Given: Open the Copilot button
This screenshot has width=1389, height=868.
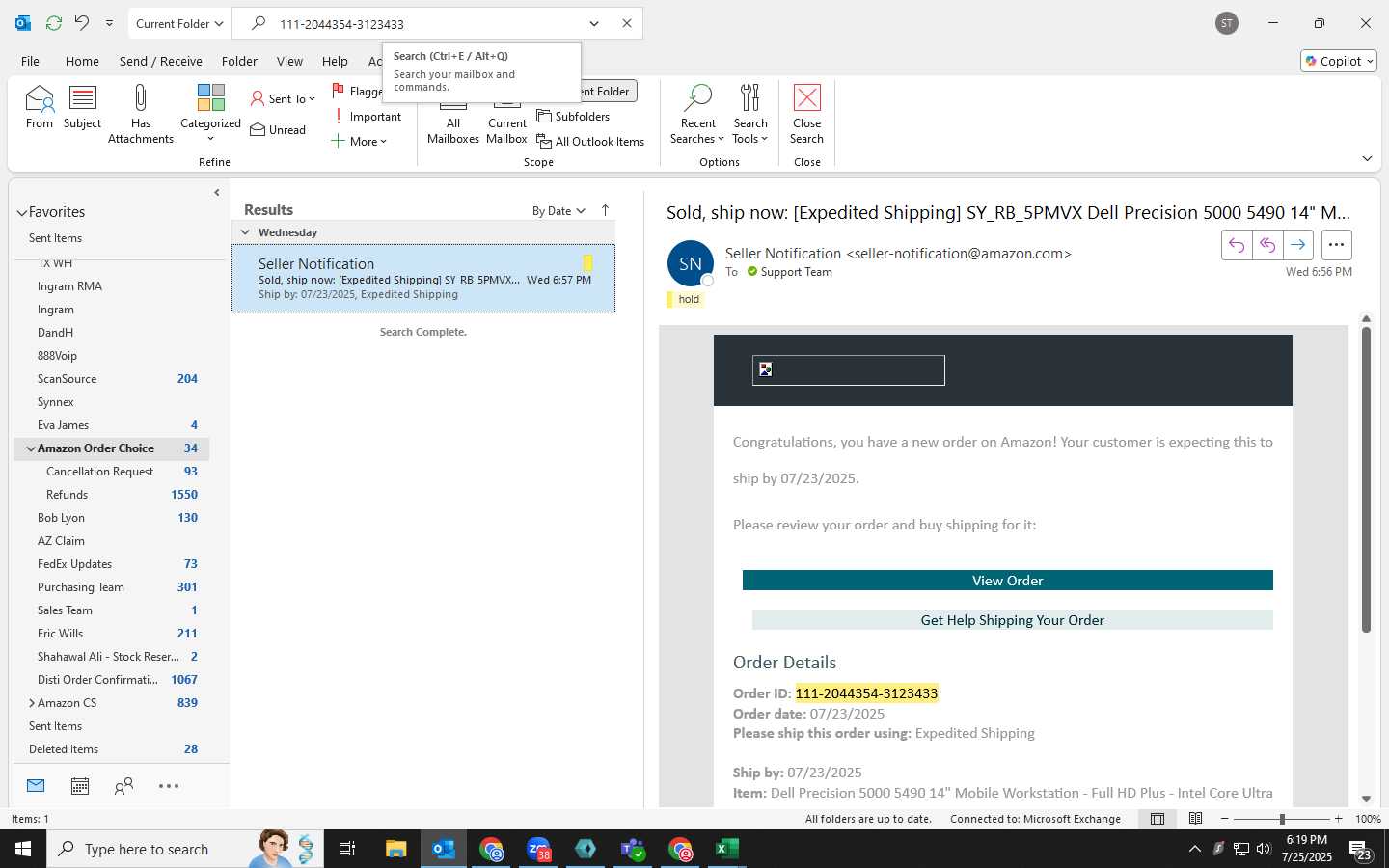Looking at the screenshot, I should pos(1339,61).
